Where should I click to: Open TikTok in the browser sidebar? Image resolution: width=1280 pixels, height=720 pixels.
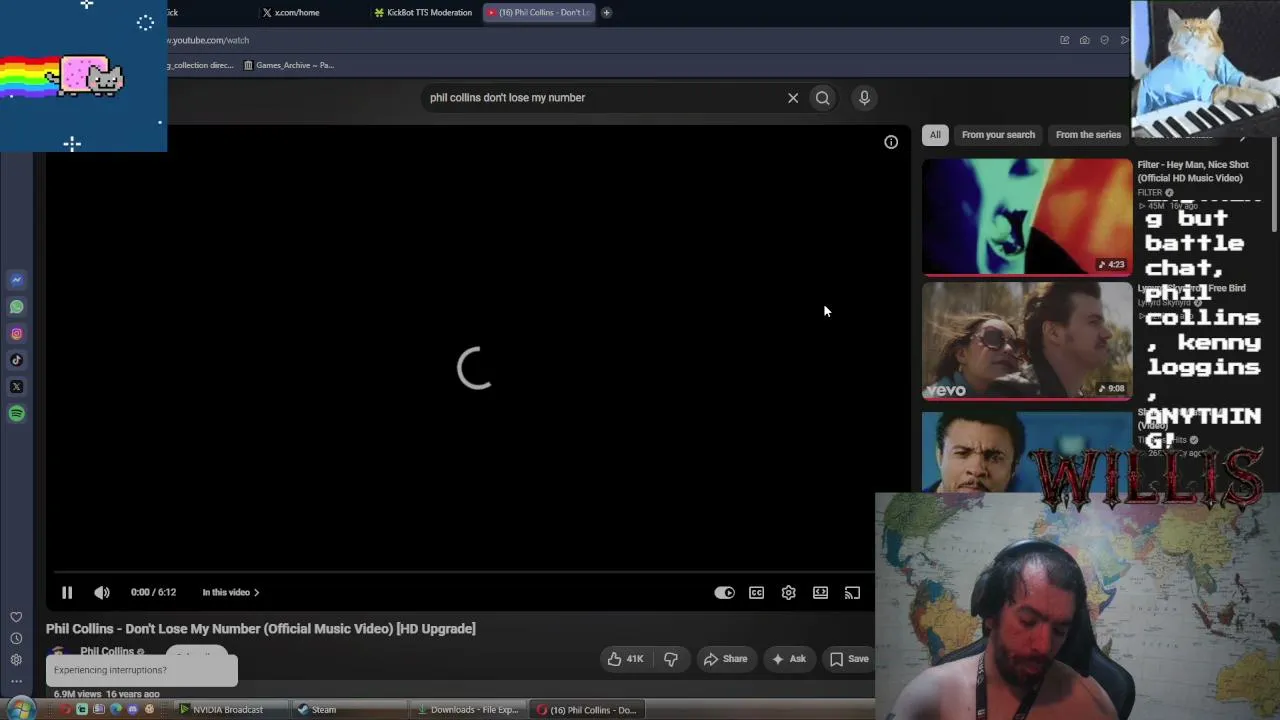(x=16, y=360)
